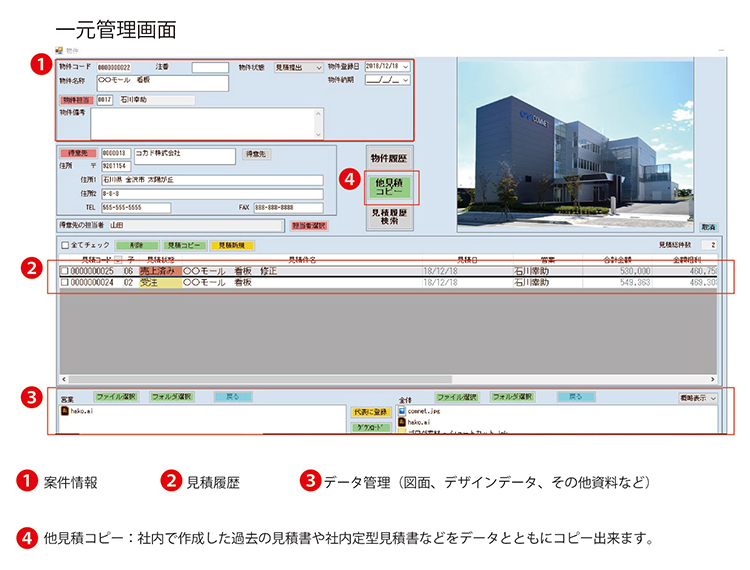750x570 pixels.
Task: Click the FAX field 888-888-8888
Action: tap(288, 208)
